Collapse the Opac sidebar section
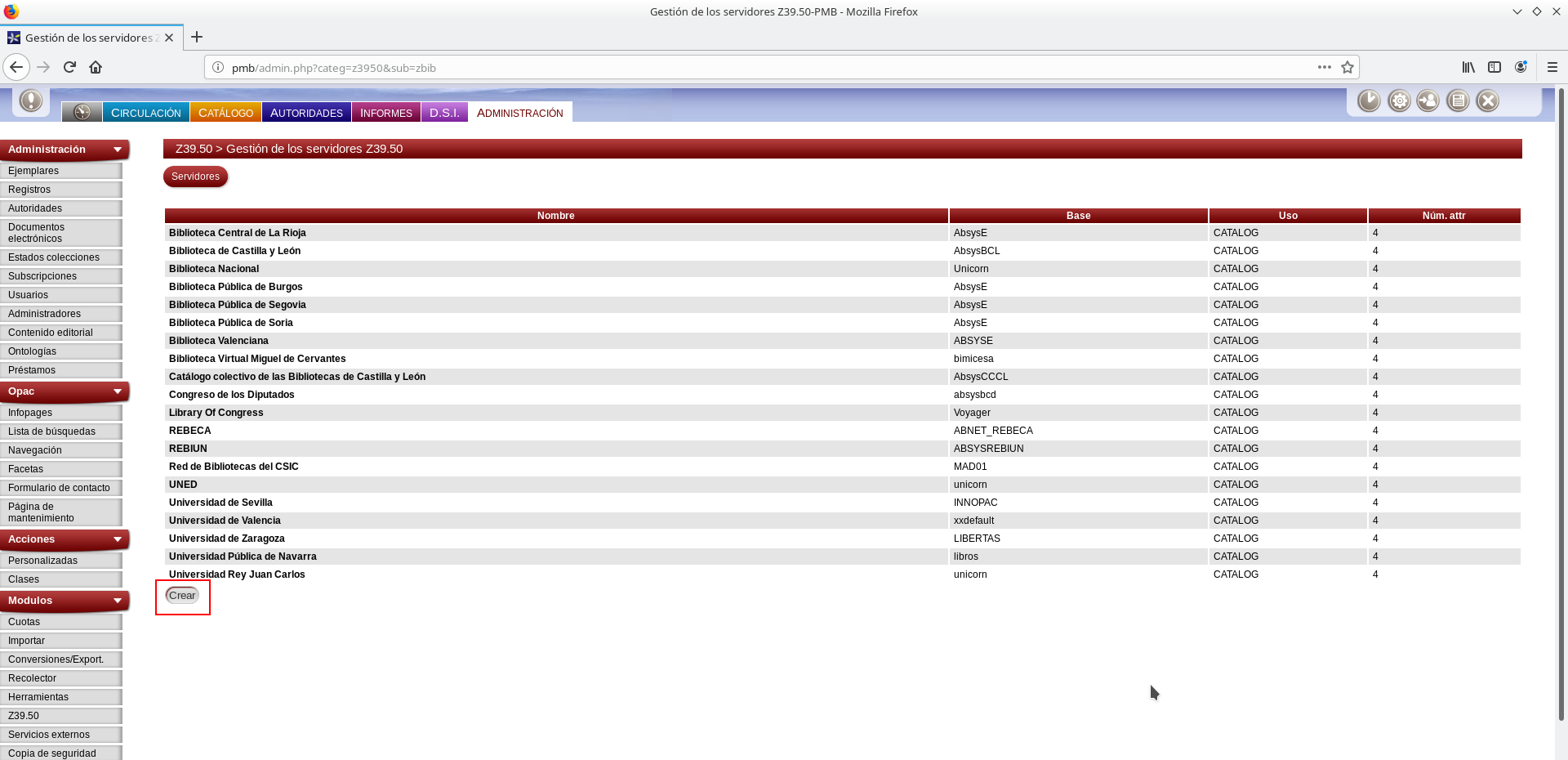1568x760 pixels. 118,391
